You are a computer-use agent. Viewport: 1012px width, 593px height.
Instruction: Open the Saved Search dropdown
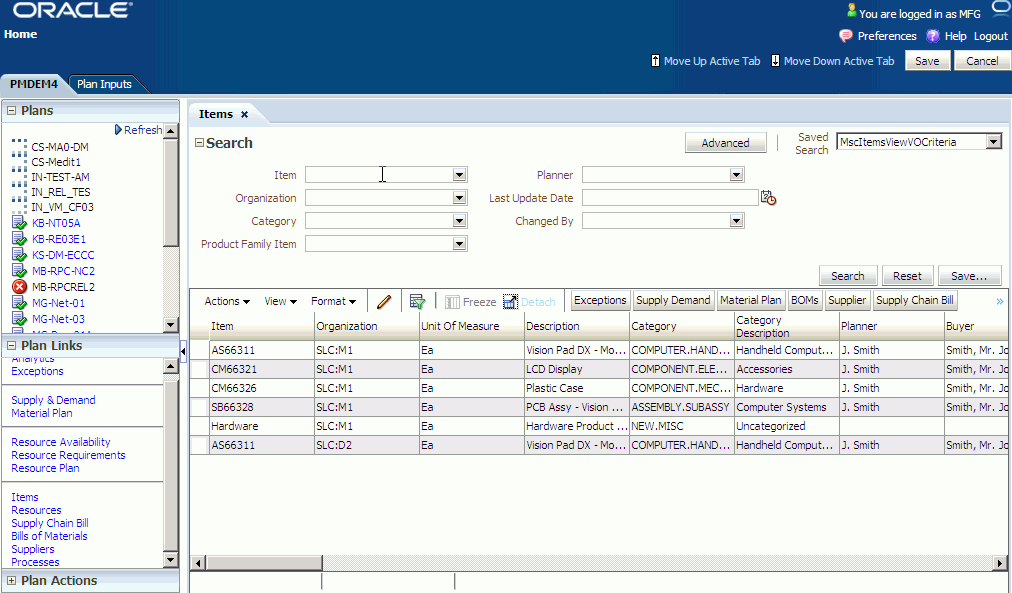coord(993,142)
